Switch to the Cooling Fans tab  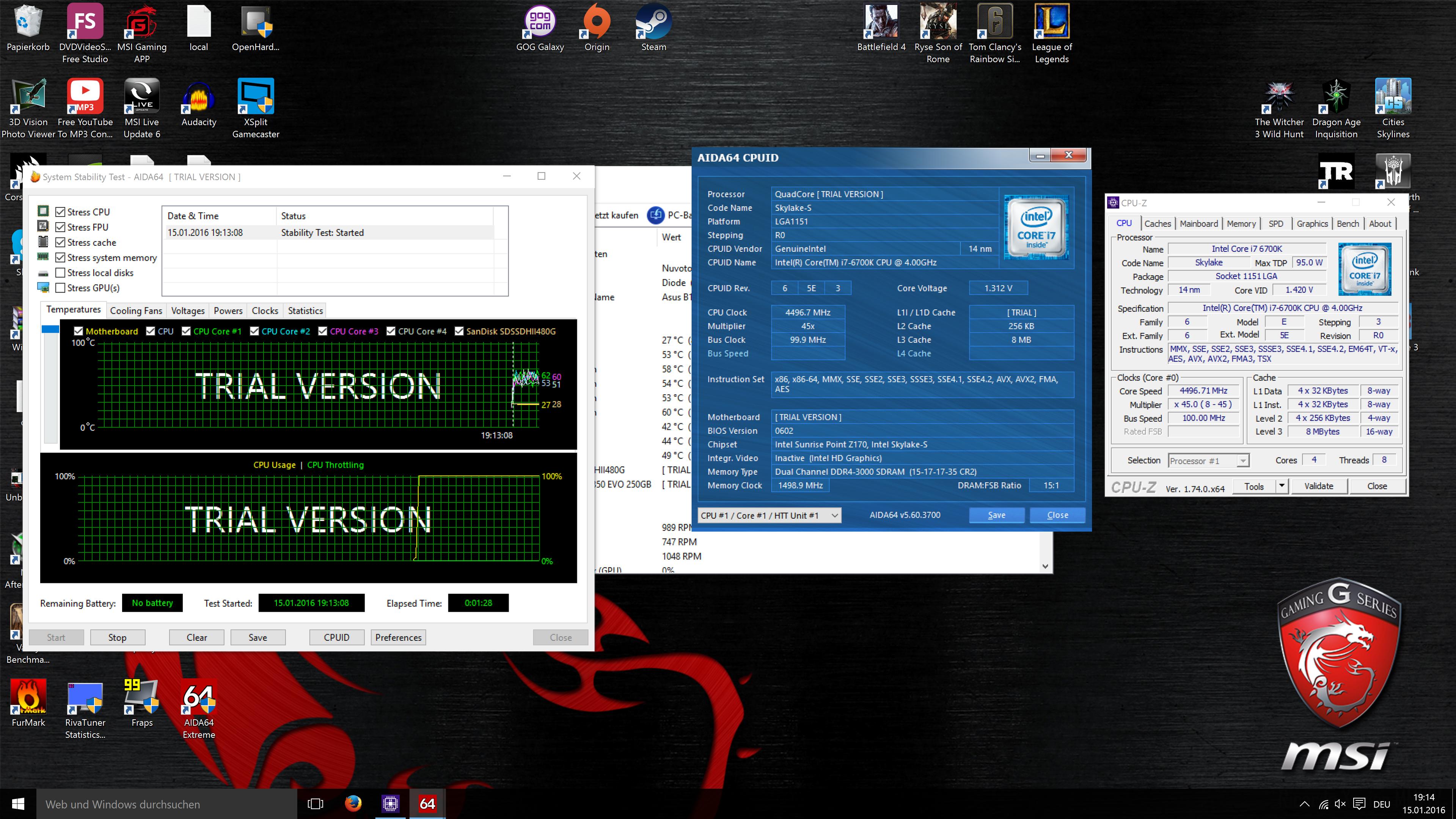click(x=136, y=310)
